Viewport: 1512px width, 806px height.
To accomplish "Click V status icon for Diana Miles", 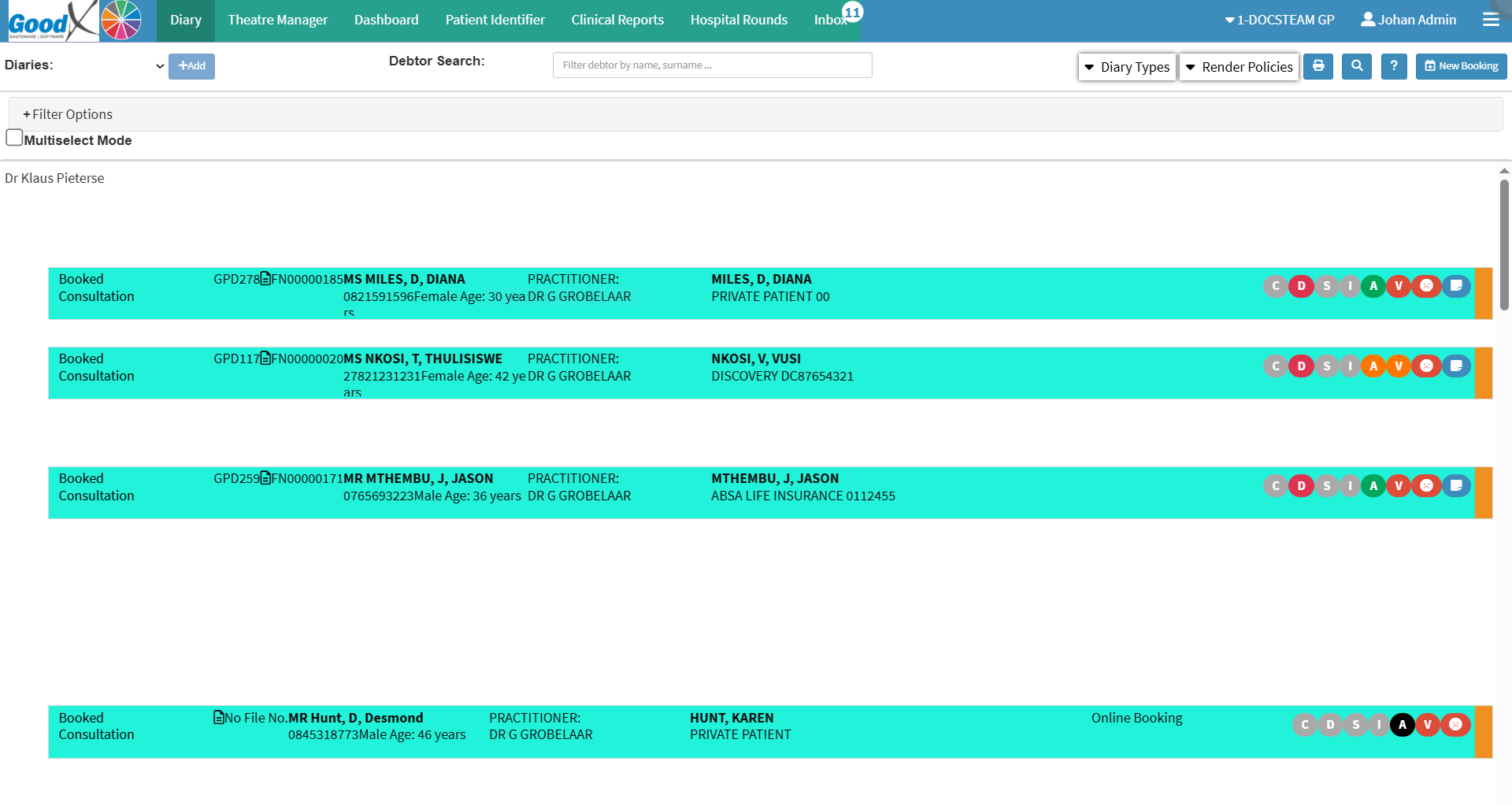I will (x=1399, y=286).
